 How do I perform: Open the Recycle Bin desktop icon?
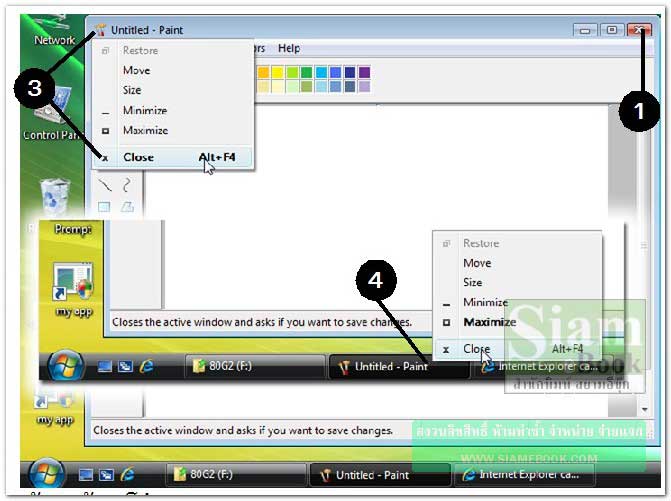pos(55,197)
